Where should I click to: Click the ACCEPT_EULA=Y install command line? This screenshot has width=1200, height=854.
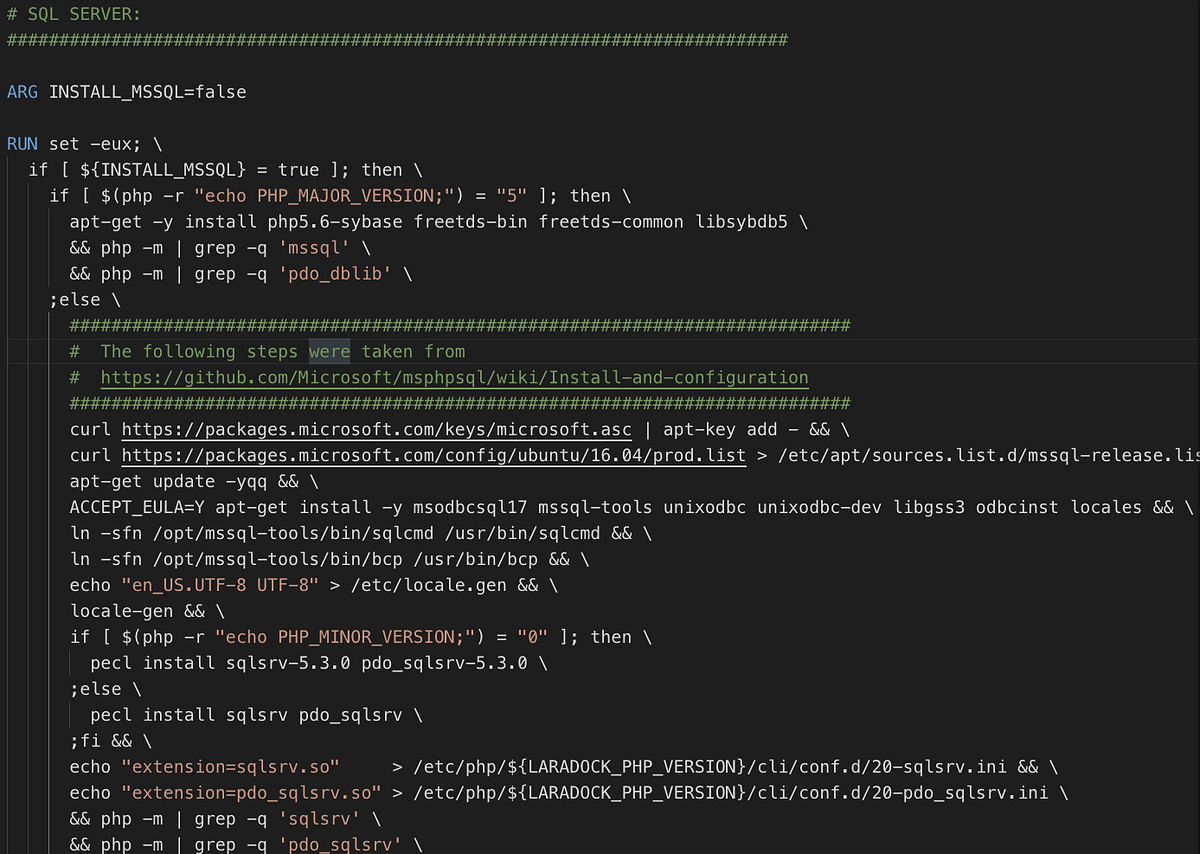click(x=400, y=507)
